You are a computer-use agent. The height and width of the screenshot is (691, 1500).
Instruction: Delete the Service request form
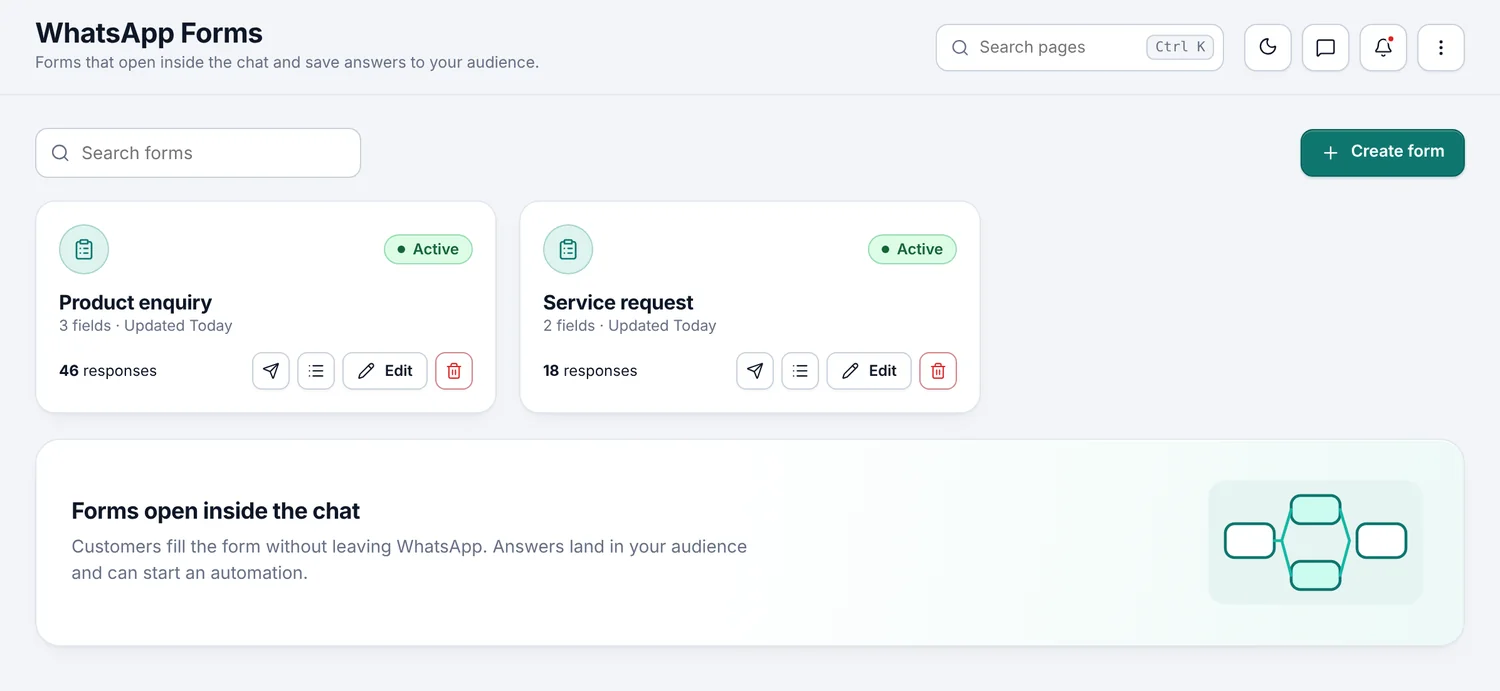coord(938,371)
